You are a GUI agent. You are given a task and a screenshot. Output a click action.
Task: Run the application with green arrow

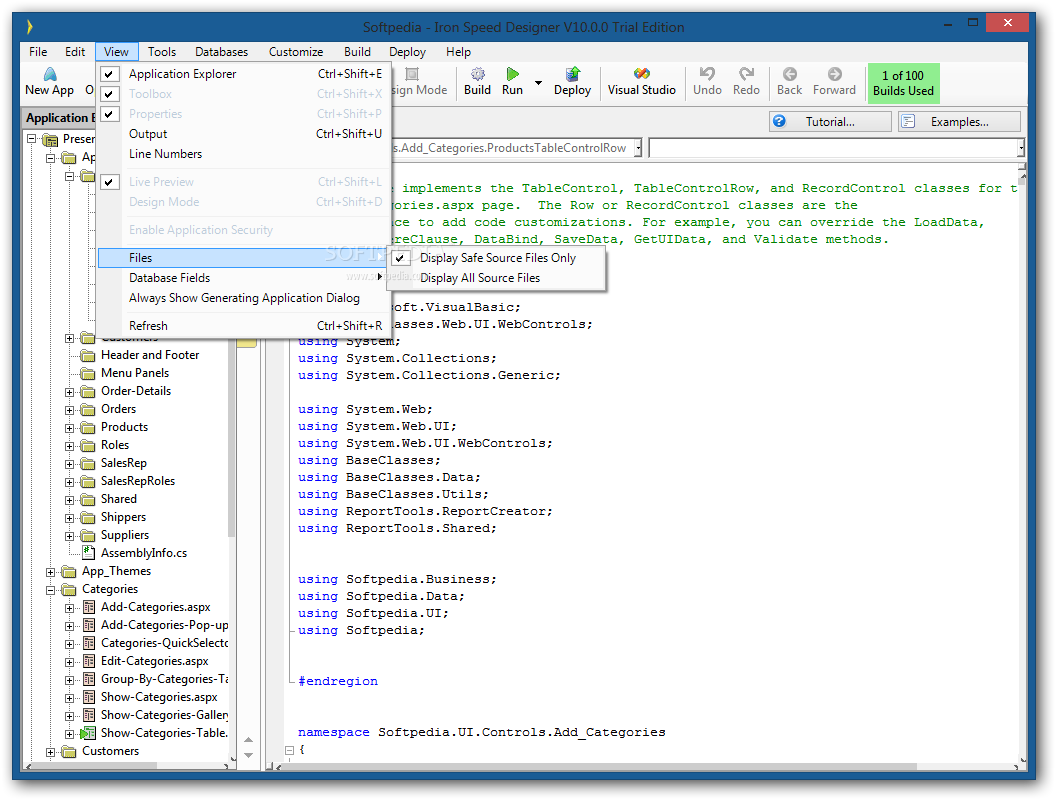pyautogui.click(x=513, y=73)
